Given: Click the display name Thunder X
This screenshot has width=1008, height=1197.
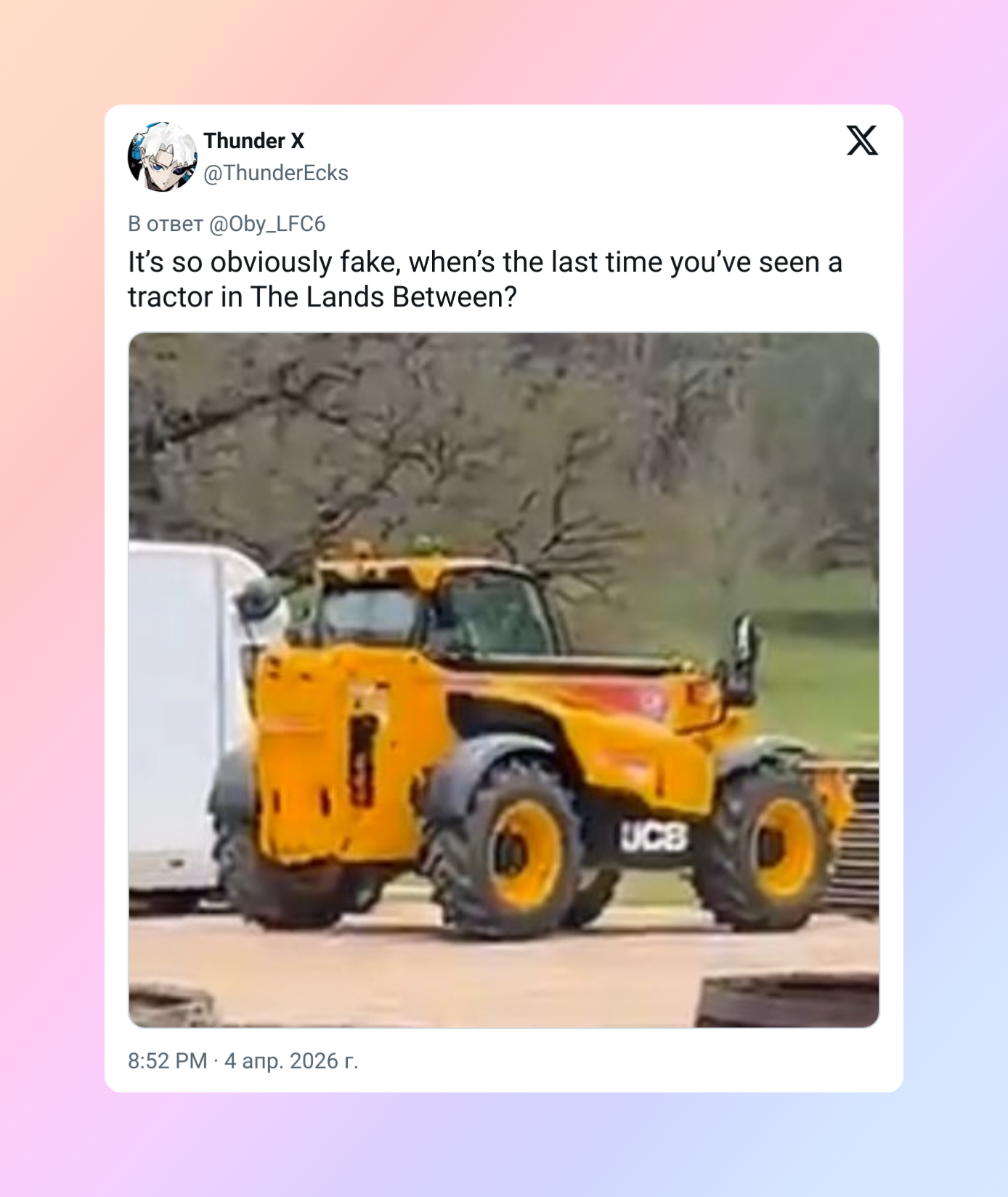Looking at the screenshot, I should pos(253,141).
